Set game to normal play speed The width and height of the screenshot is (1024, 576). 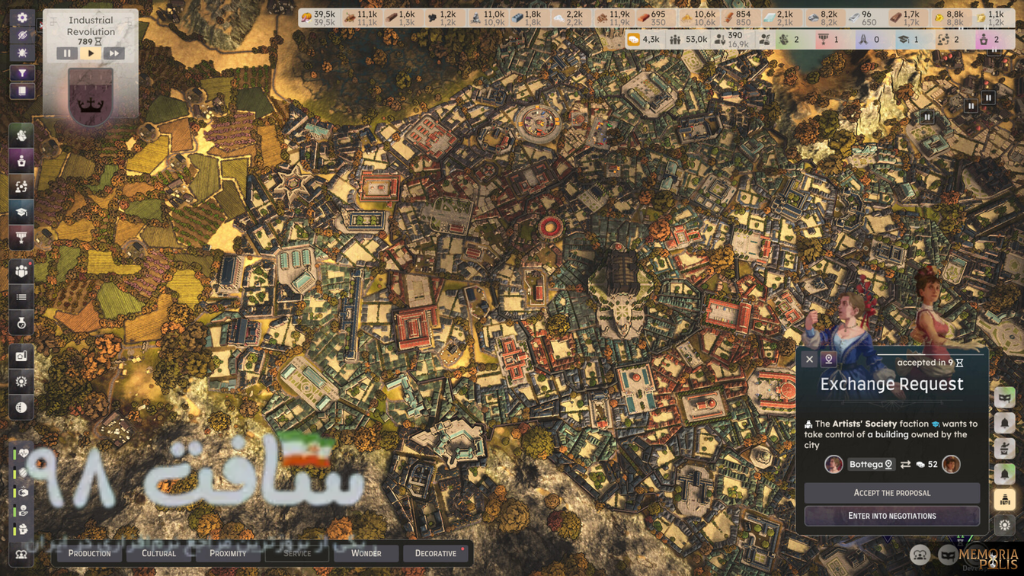(x=90, y=54)
